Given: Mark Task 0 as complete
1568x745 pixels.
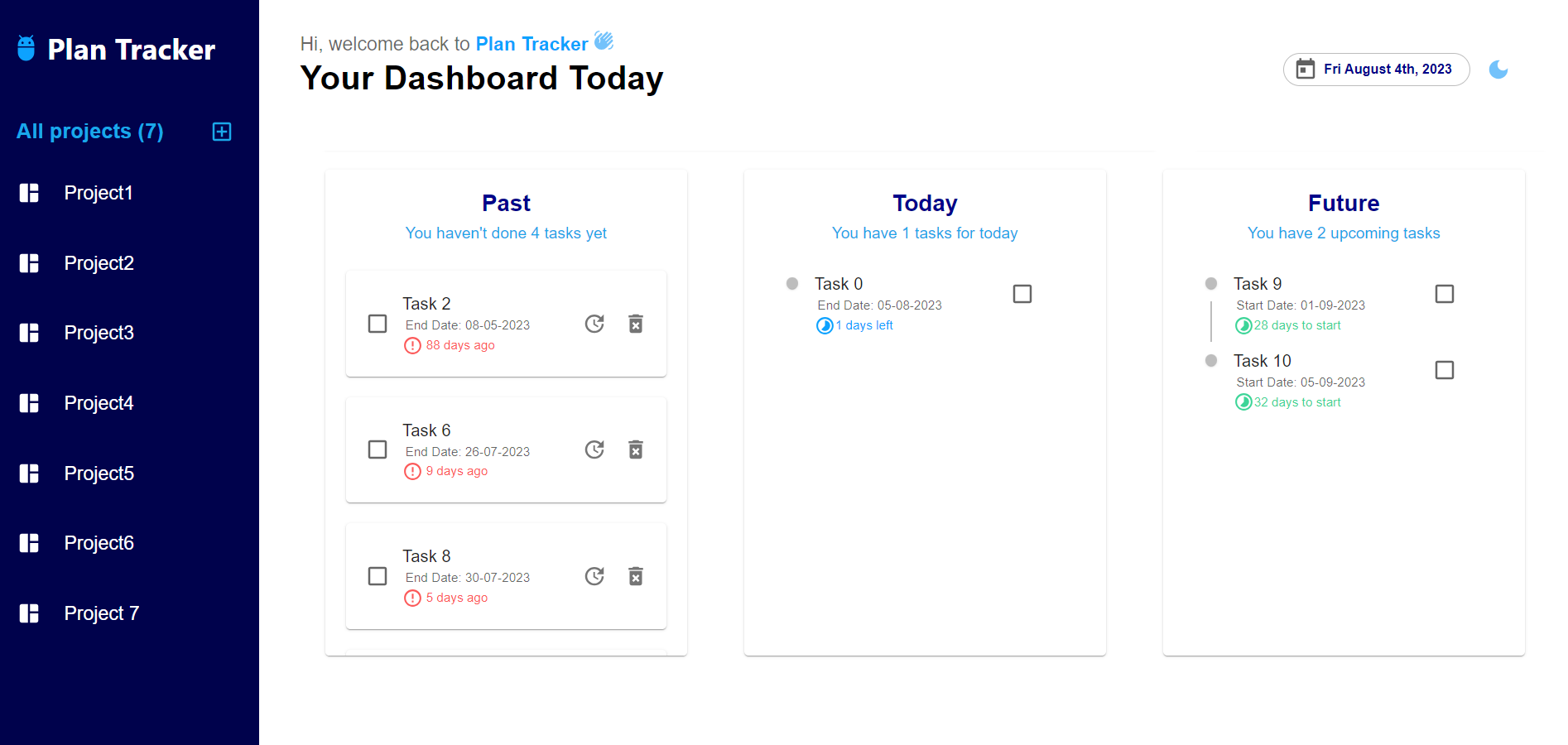Looking at the screenshot, I should click(x=1022, y=293).
